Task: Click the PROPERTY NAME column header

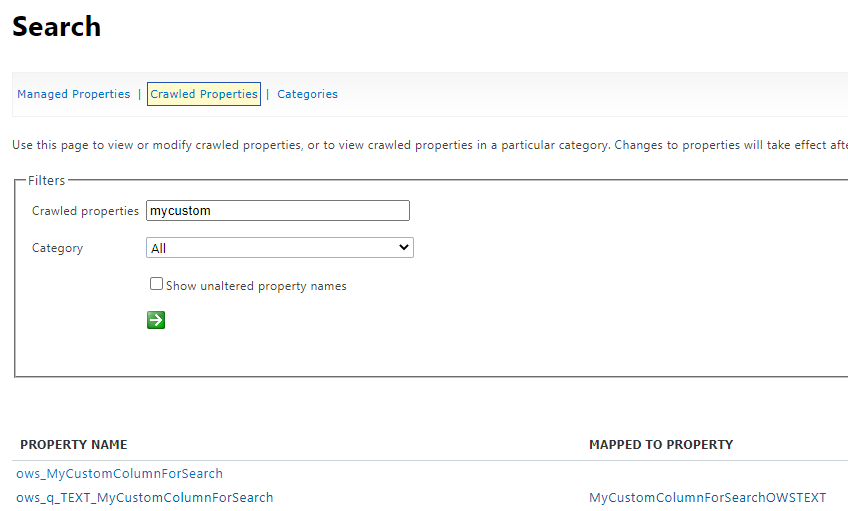Action: coord(74,444)
